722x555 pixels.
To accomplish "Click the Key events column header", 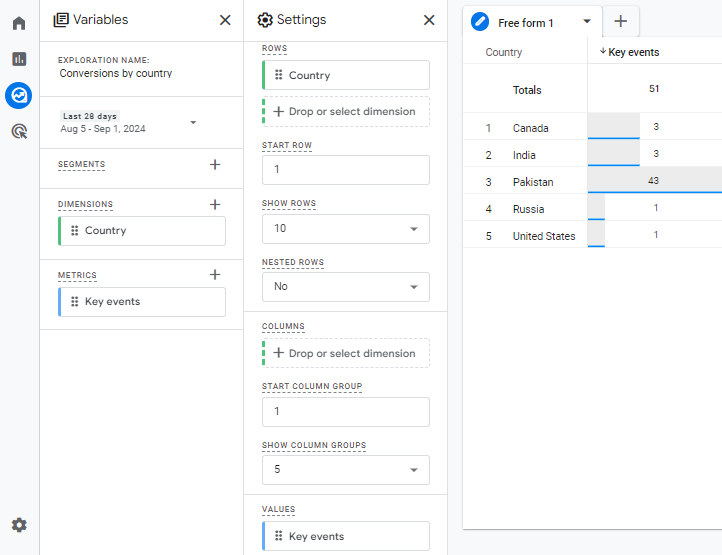I will (634, 52).
